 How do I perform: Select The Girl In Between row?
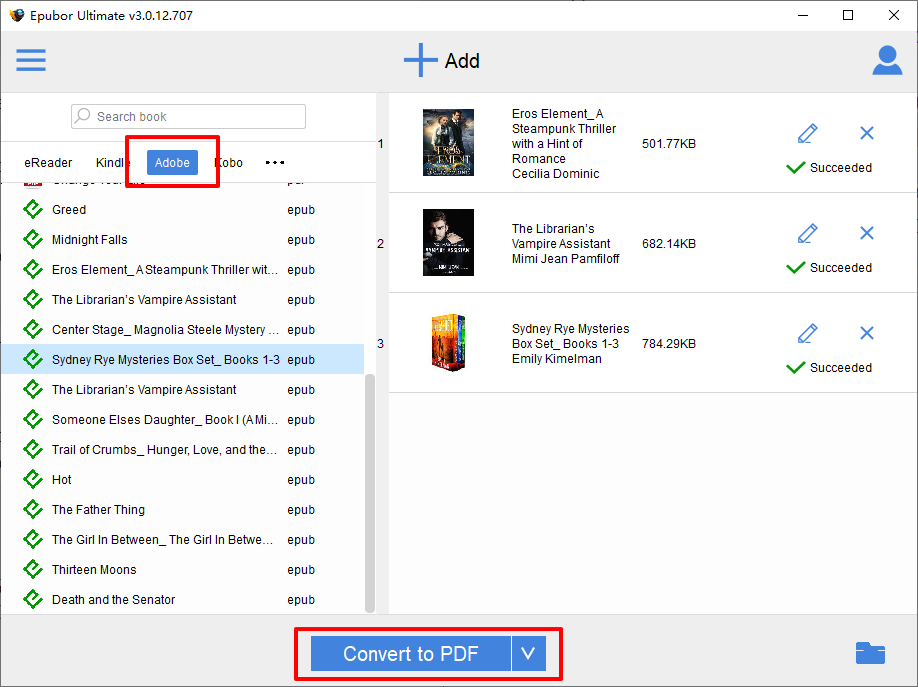point(183,539)
